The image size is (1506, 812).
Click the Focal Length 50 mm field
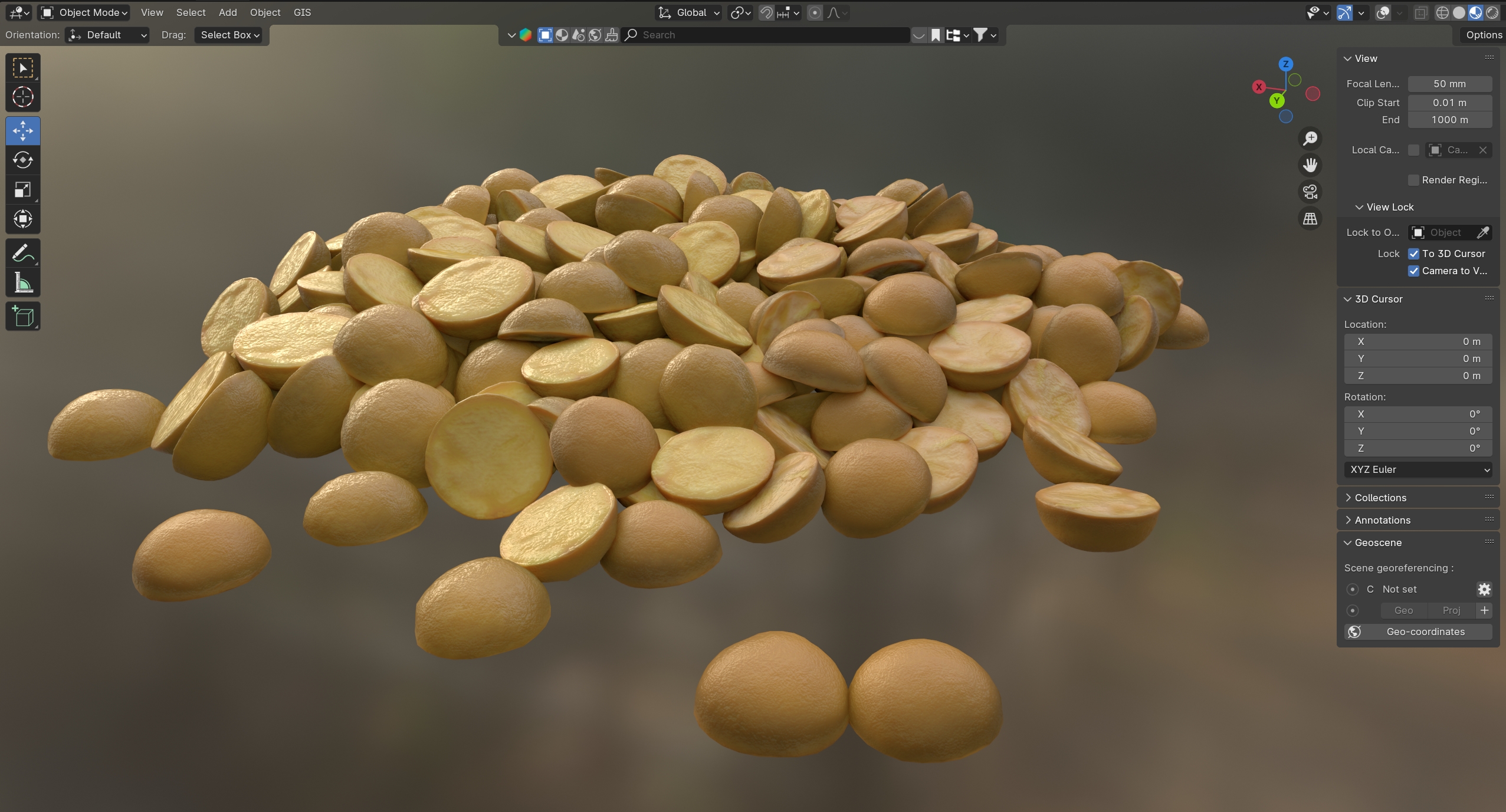(1449, 84)
